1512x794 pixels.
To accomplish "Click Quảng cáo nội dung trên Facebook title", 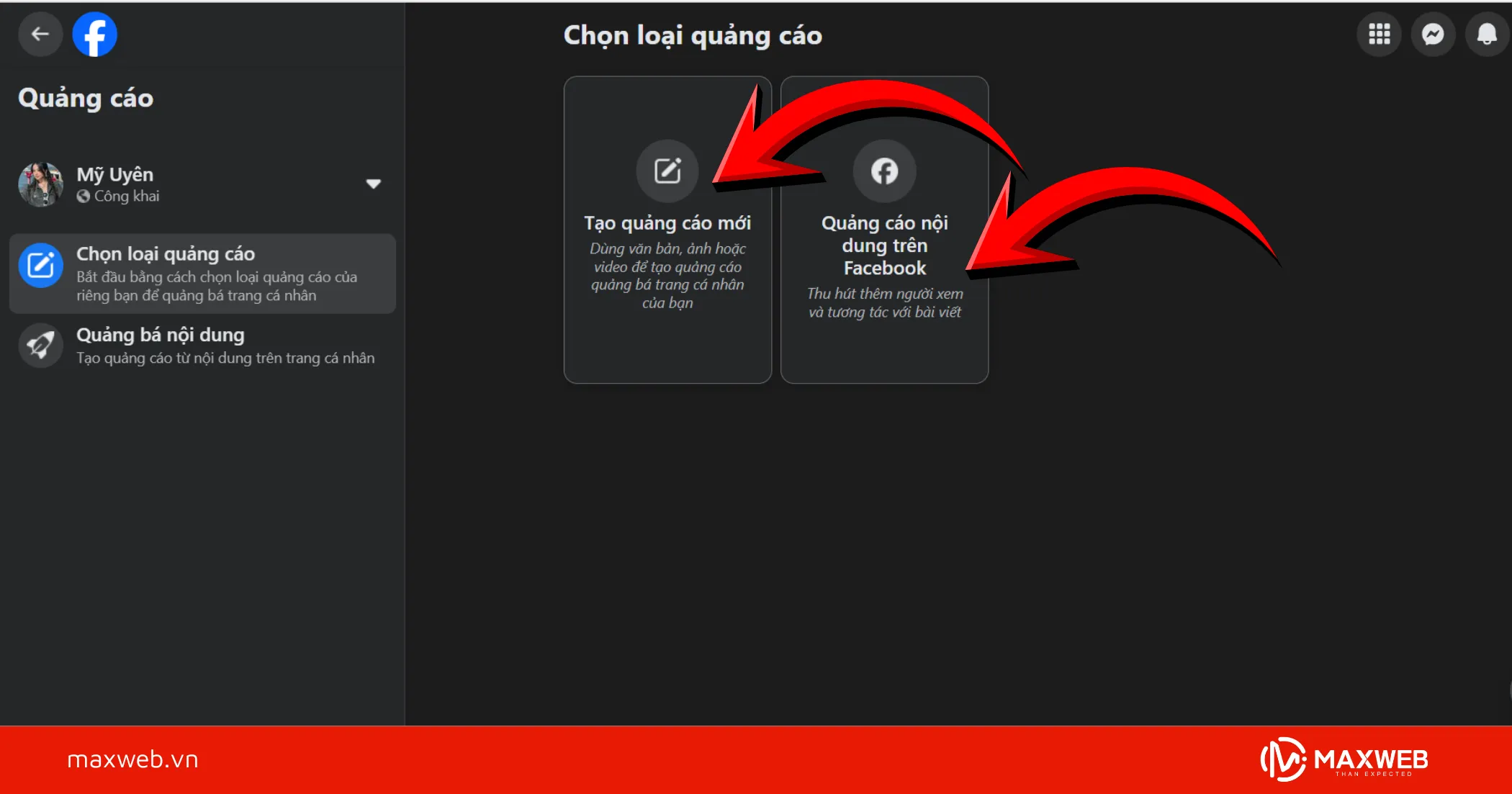I will [x=884, y=245].
